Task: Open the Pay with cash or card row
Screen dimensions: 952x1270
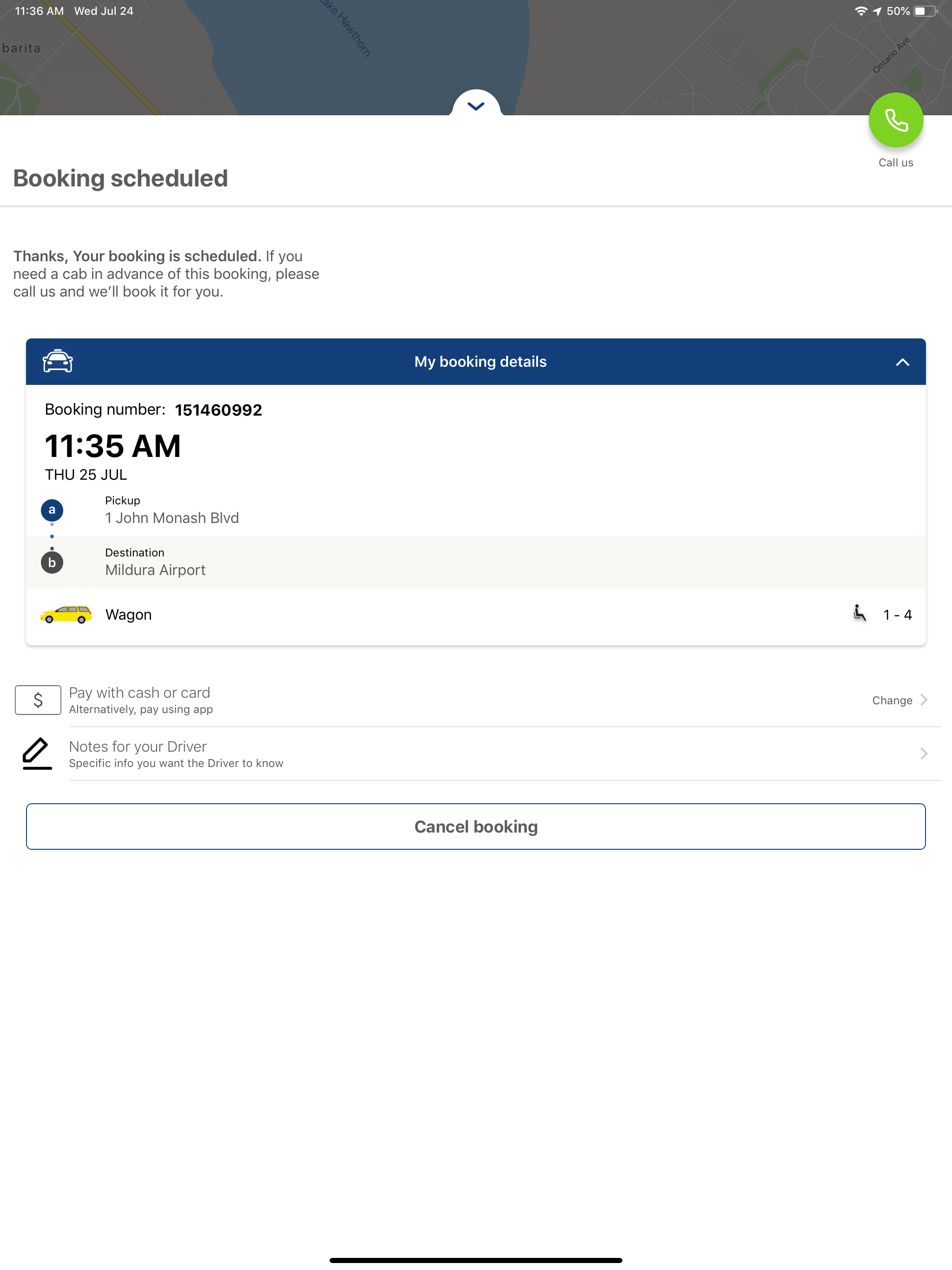Action: [476, 700]
